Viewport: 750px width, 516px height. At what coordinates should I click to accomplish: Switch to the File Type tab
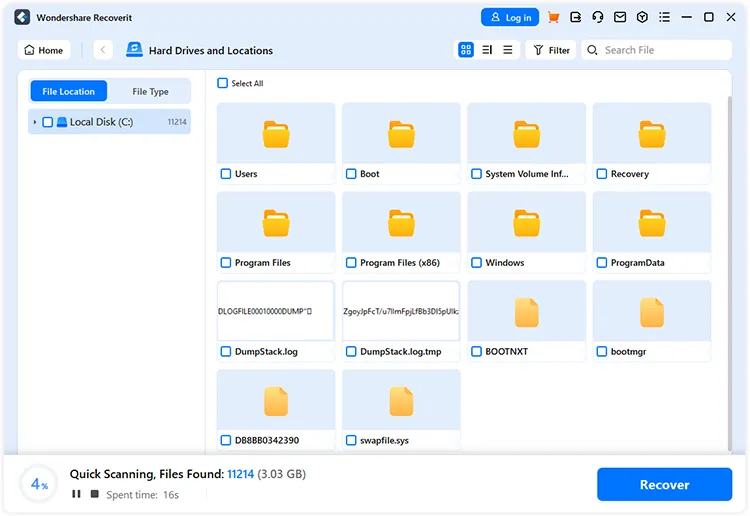pos(150,91)
